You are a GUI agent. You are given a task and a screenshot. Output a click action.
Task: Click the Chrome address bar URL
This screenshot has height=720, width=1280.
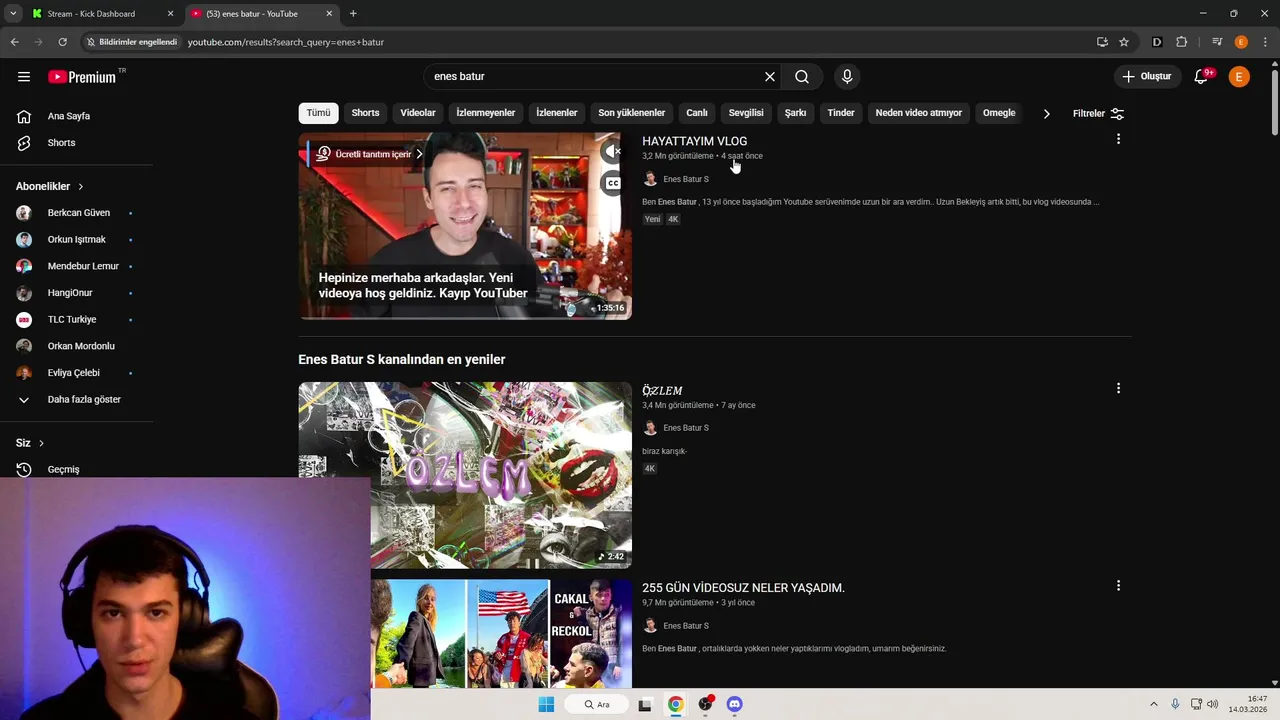(286, 42)
